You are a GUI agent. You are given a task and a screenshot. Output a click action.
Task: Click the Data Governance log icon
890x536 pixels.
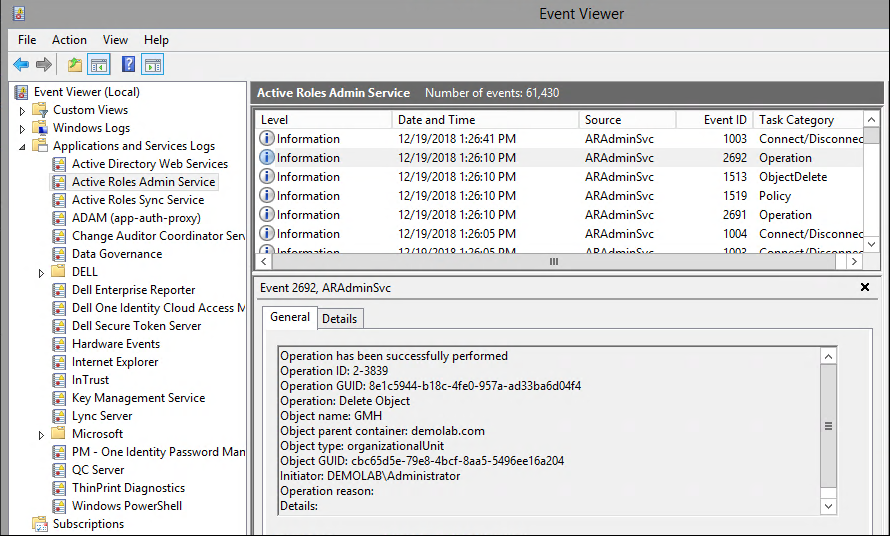click(x=59, y=254)
